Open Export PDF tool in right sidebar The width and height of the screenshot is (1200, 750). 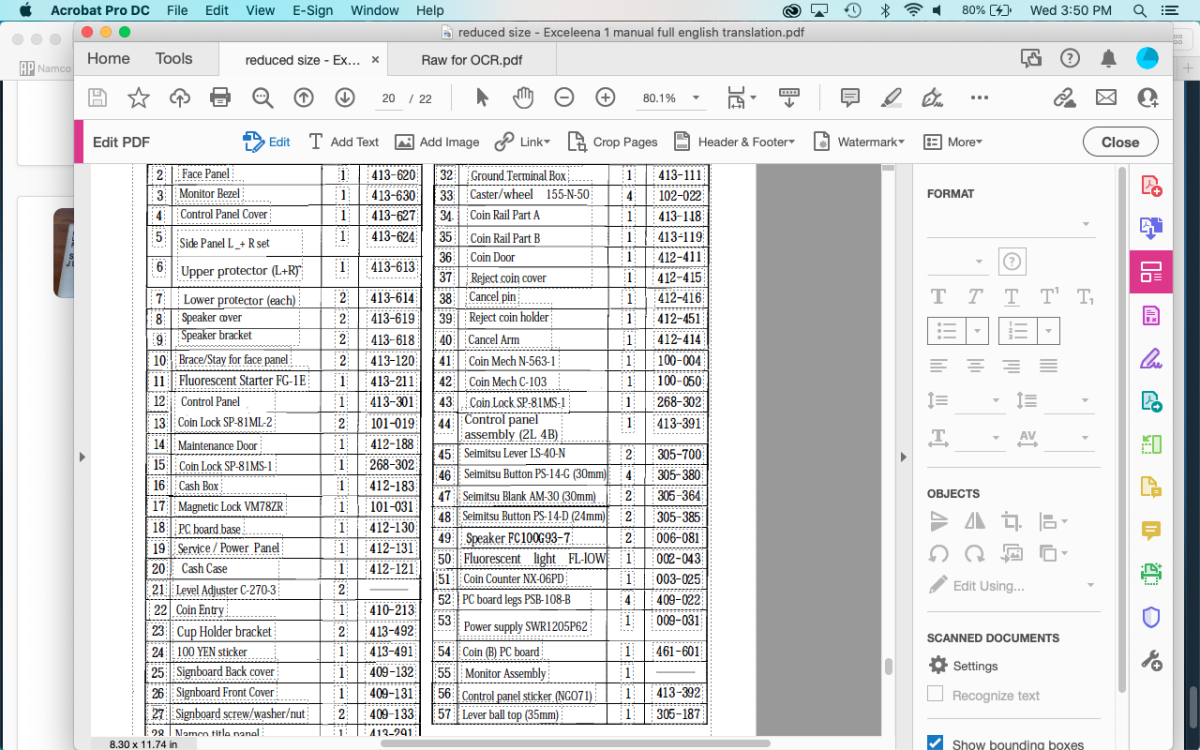coord(1150,229)
